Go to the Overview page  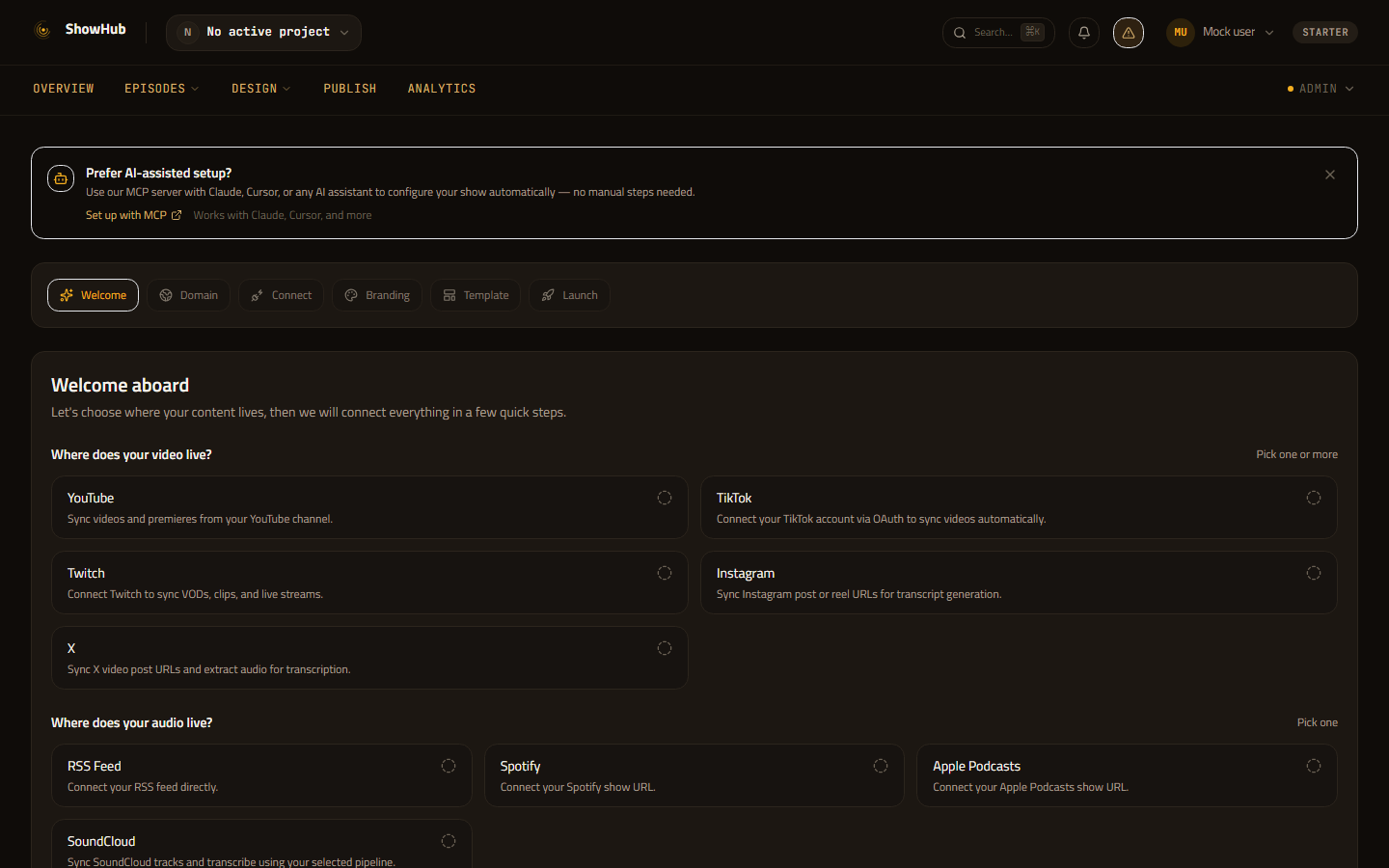(64, 89)
